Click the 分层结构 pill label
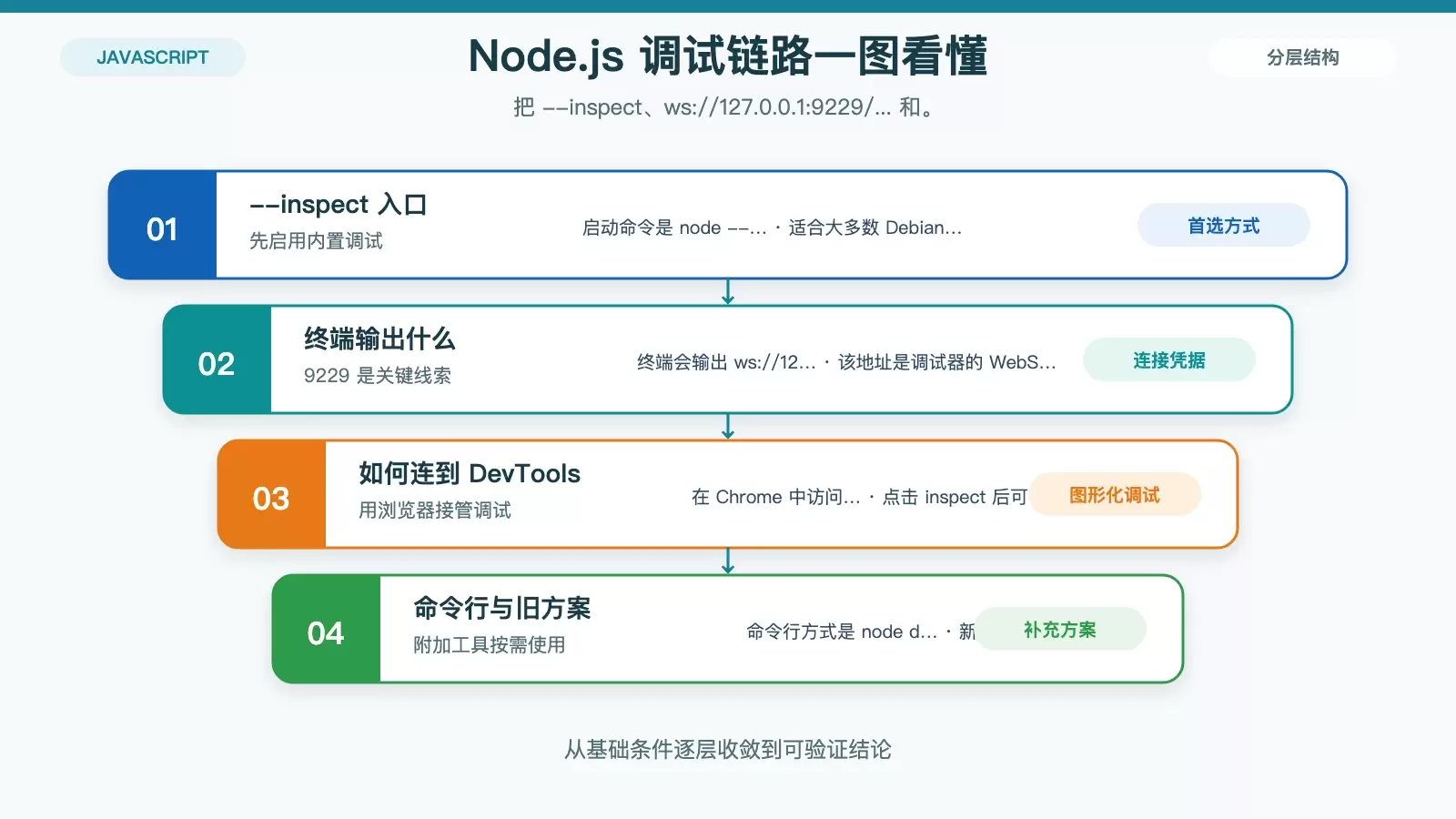Viewport: 1456px width, 819px height. pos(1302,57)
